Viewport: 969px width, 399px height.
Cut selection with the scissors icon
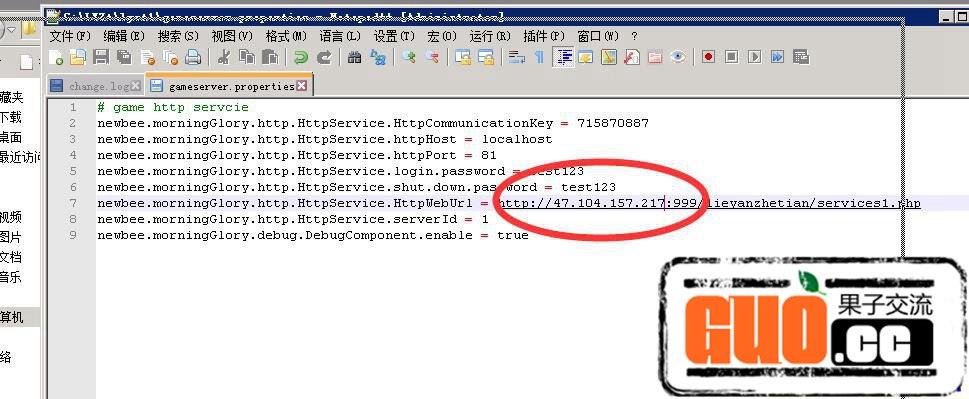(x=224, y=57)
